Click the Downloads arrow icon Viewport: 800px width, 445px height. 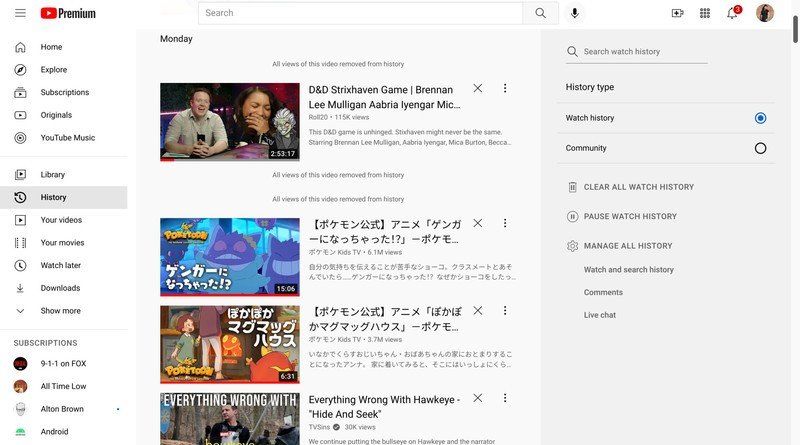click(20, 288)
